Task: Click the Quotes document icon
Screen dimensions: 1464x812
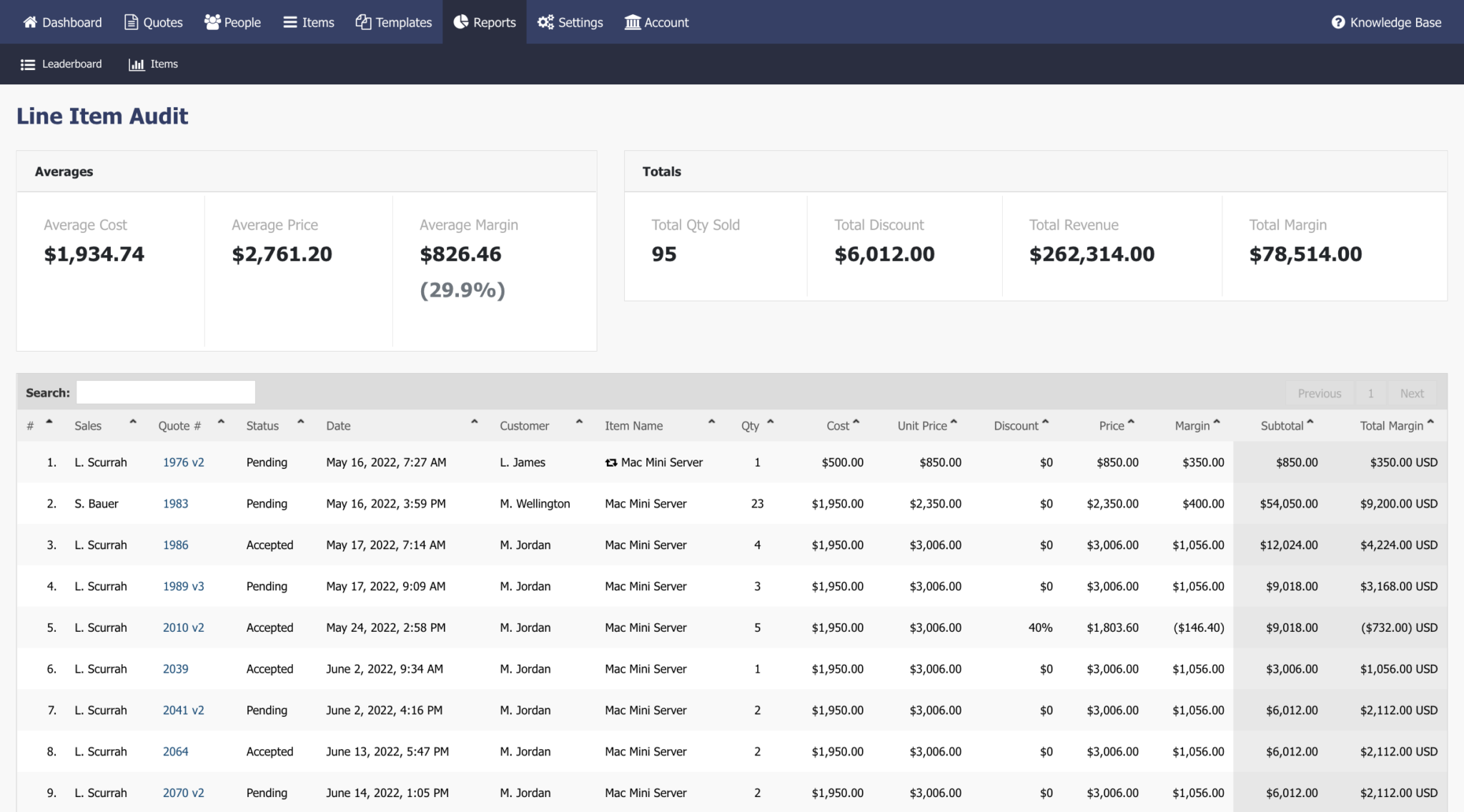Action: [x=131, y=22]
